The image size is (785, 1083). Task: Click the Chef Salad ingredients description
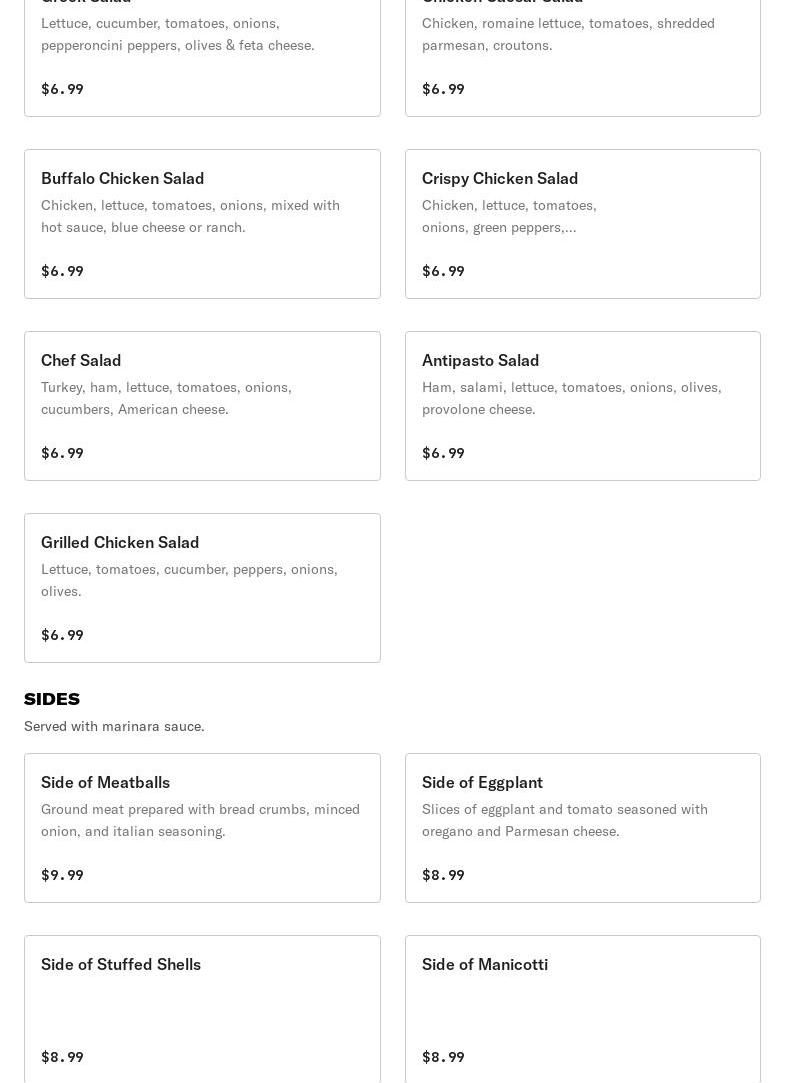(x=166, y=398)
